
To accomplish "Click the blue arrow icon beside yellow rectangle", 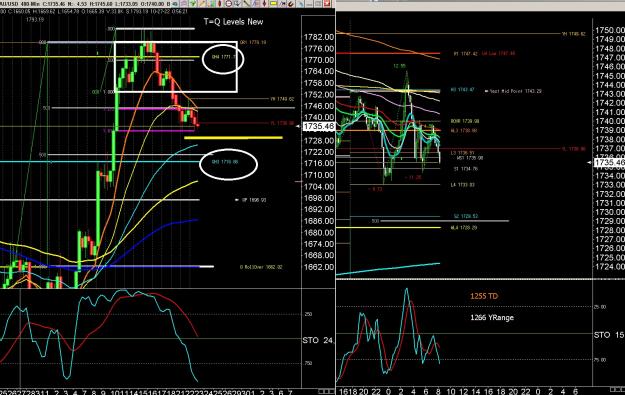I will tap(282, 4).
